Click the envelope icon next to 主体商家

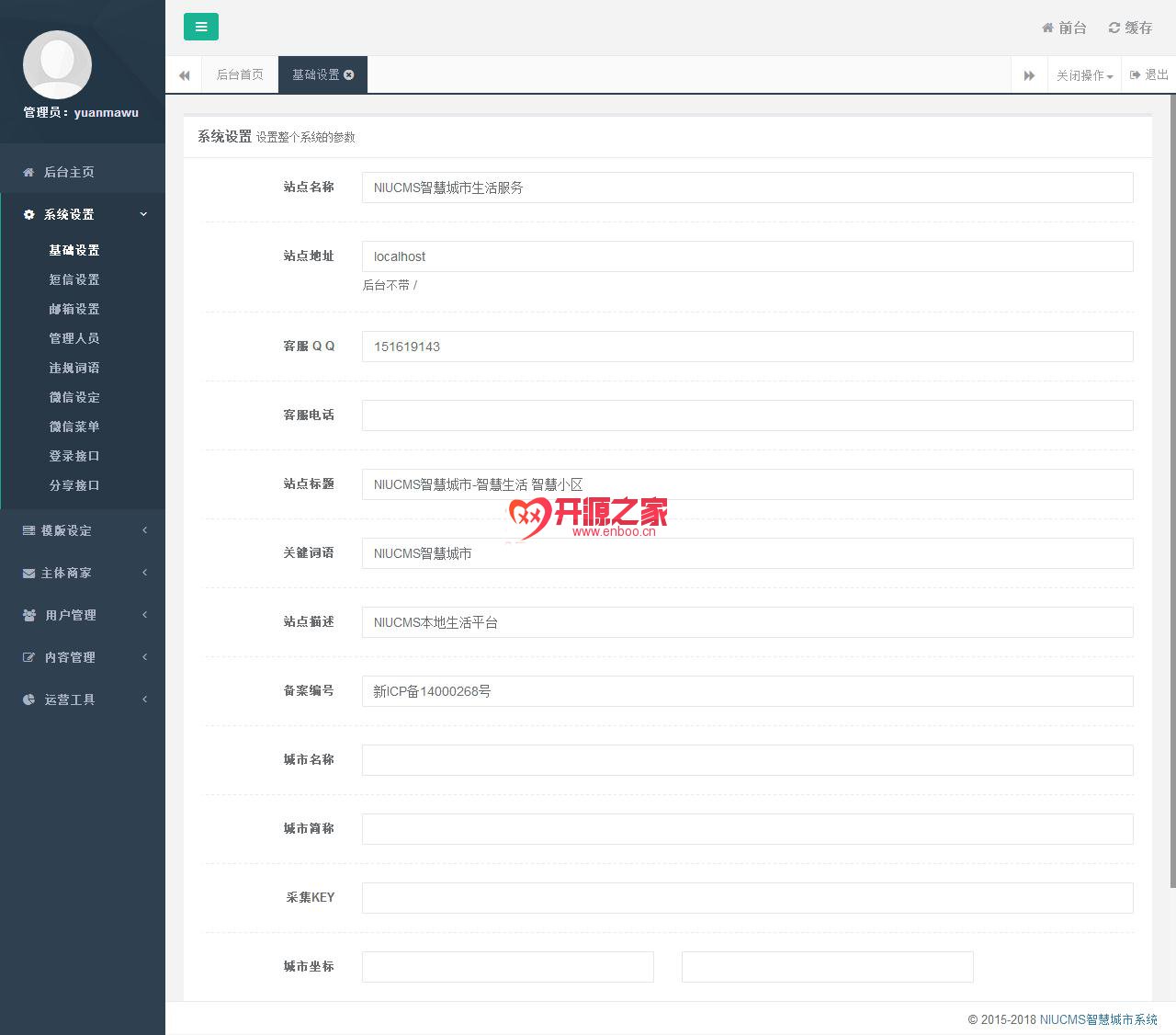point(28,574)
